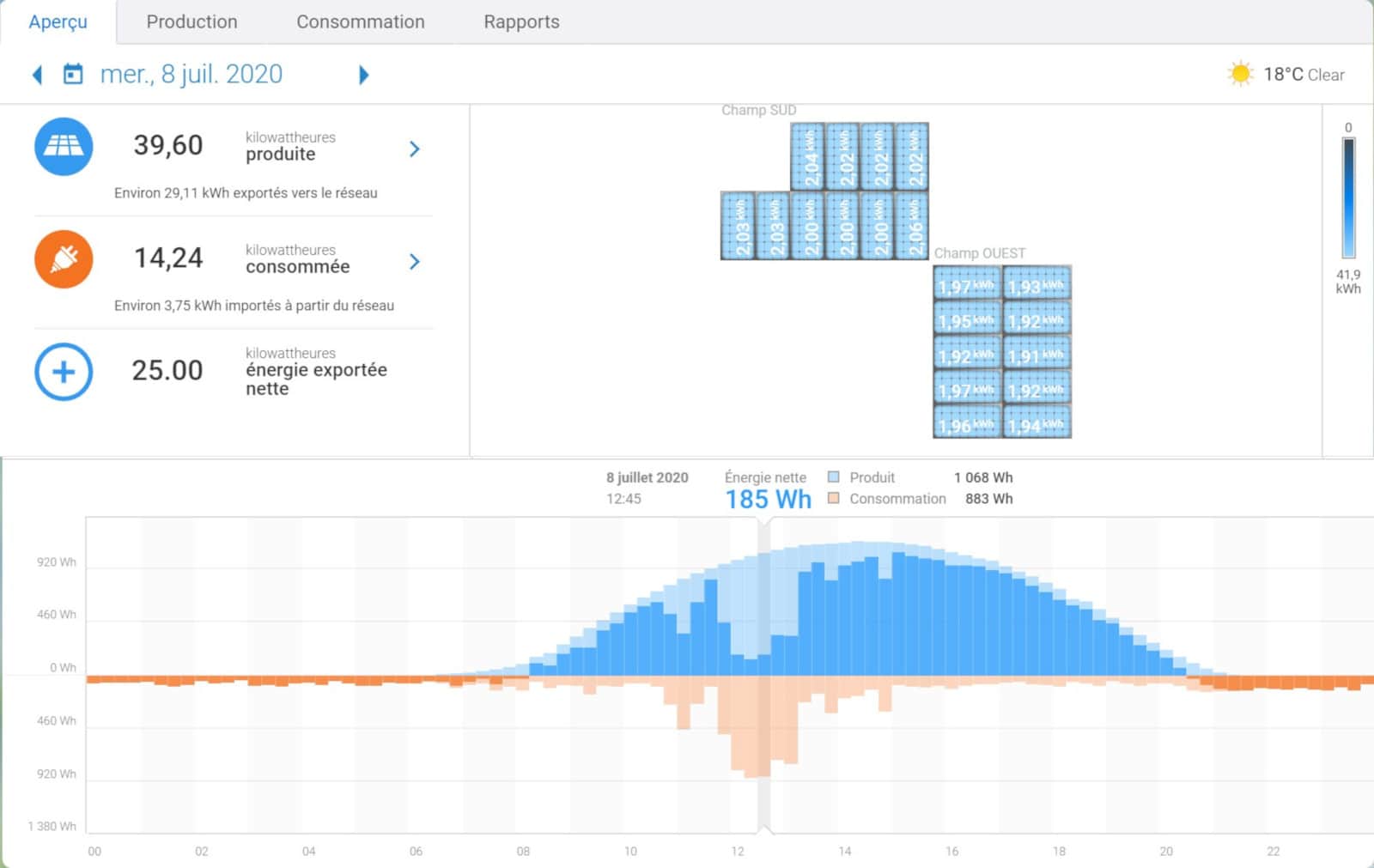Screen dimensions: 1374x868
Task: Click the Aperçu tab
Action: tap(58, 22)
